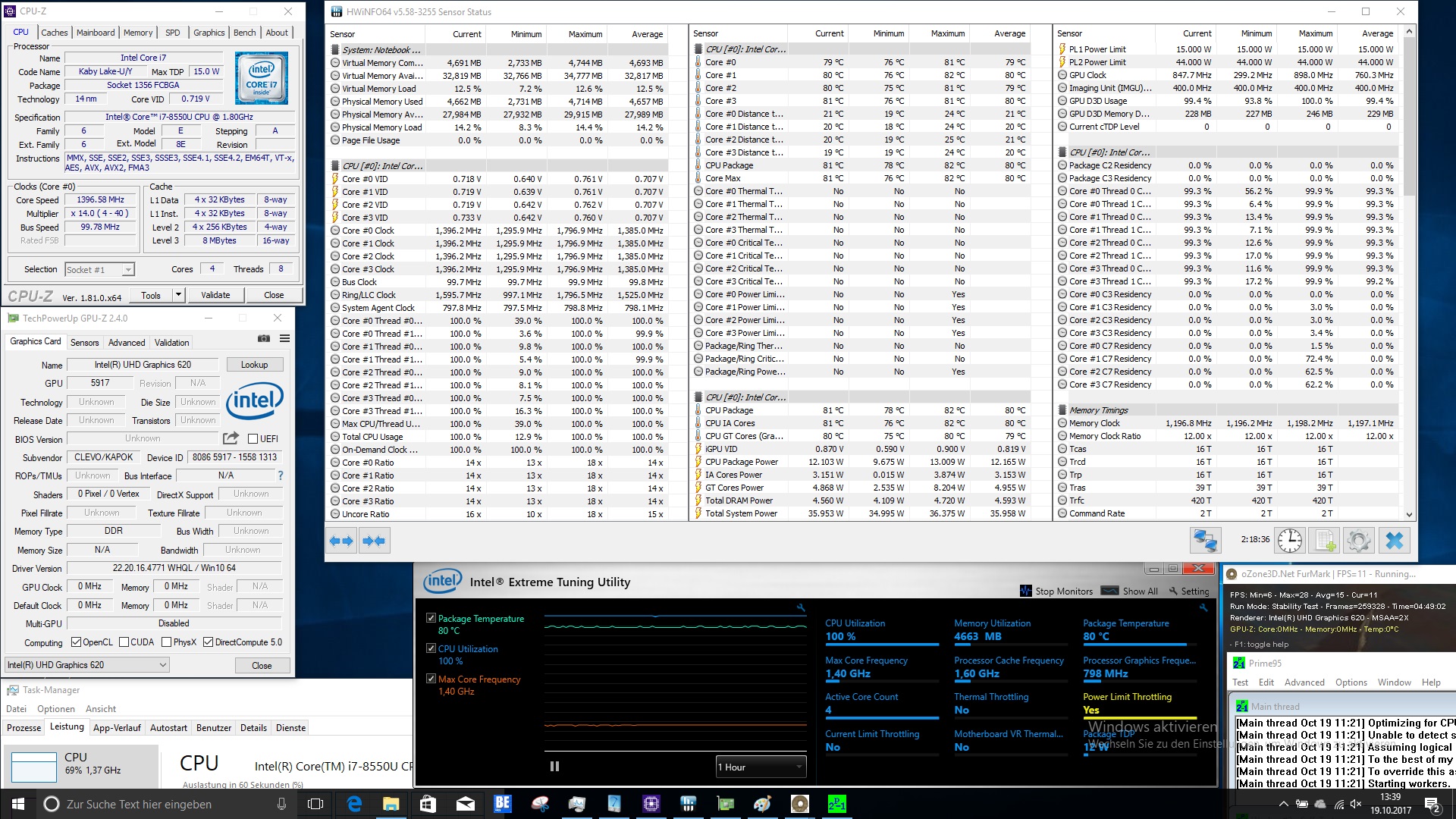Open the Intel UHD Graphics 620 dropdown
Image resolution: width=1456 pixels, height=819 pixels.
click(x=87, y=665)
